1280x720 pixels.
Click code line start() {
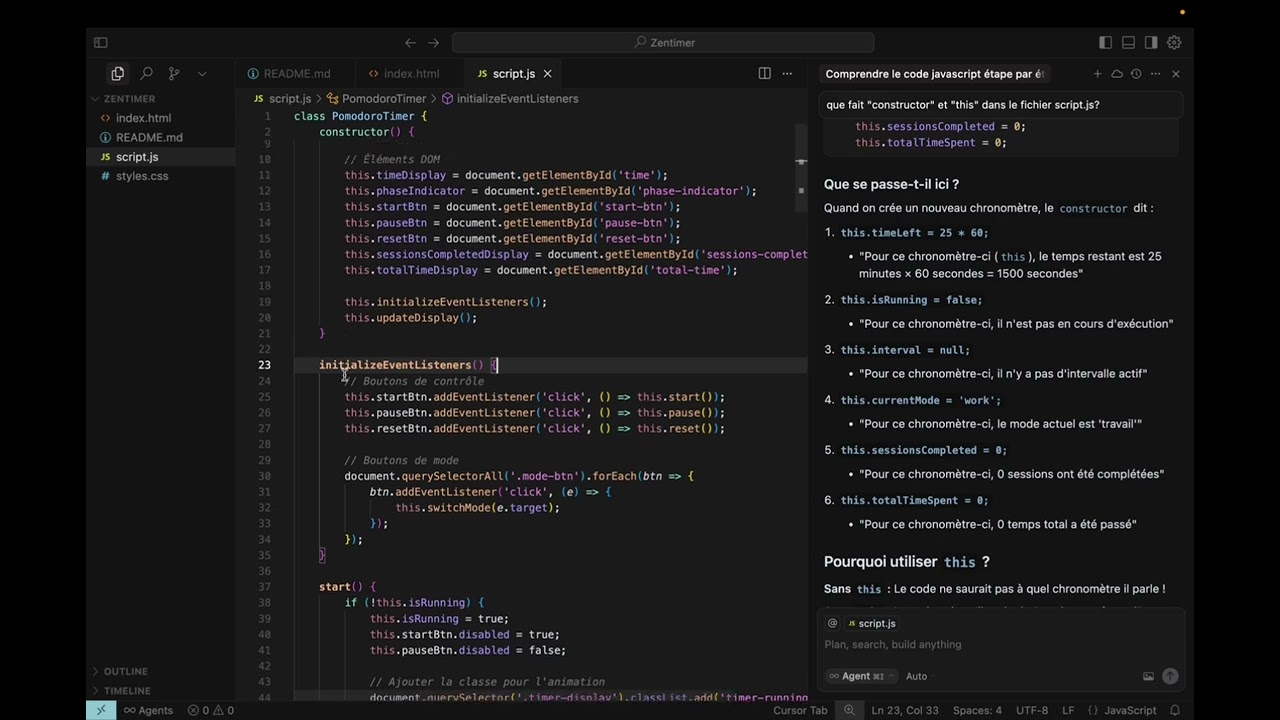click(347, 587)
